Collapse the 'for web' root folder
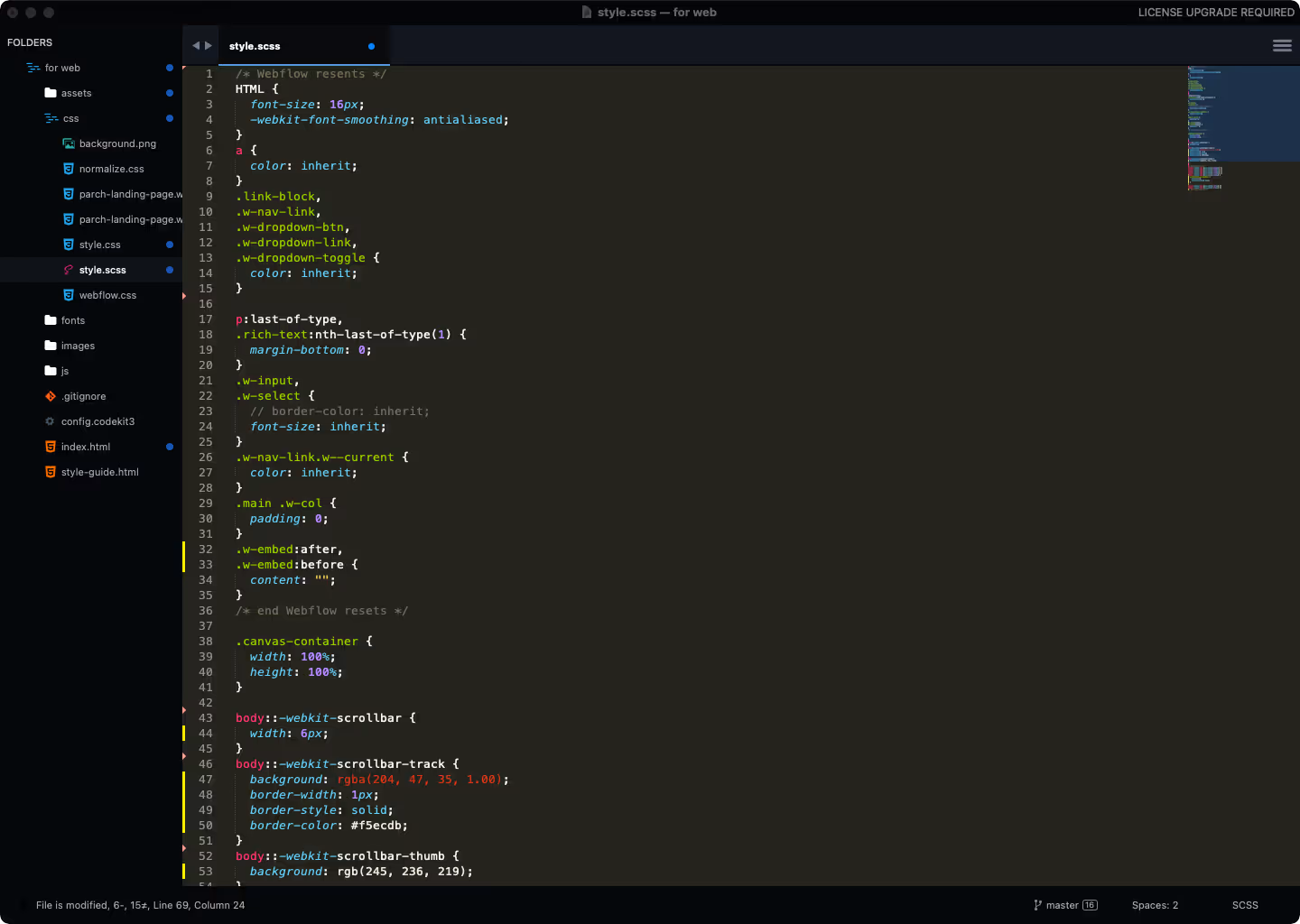1300x924 pixels. [33, 68]
